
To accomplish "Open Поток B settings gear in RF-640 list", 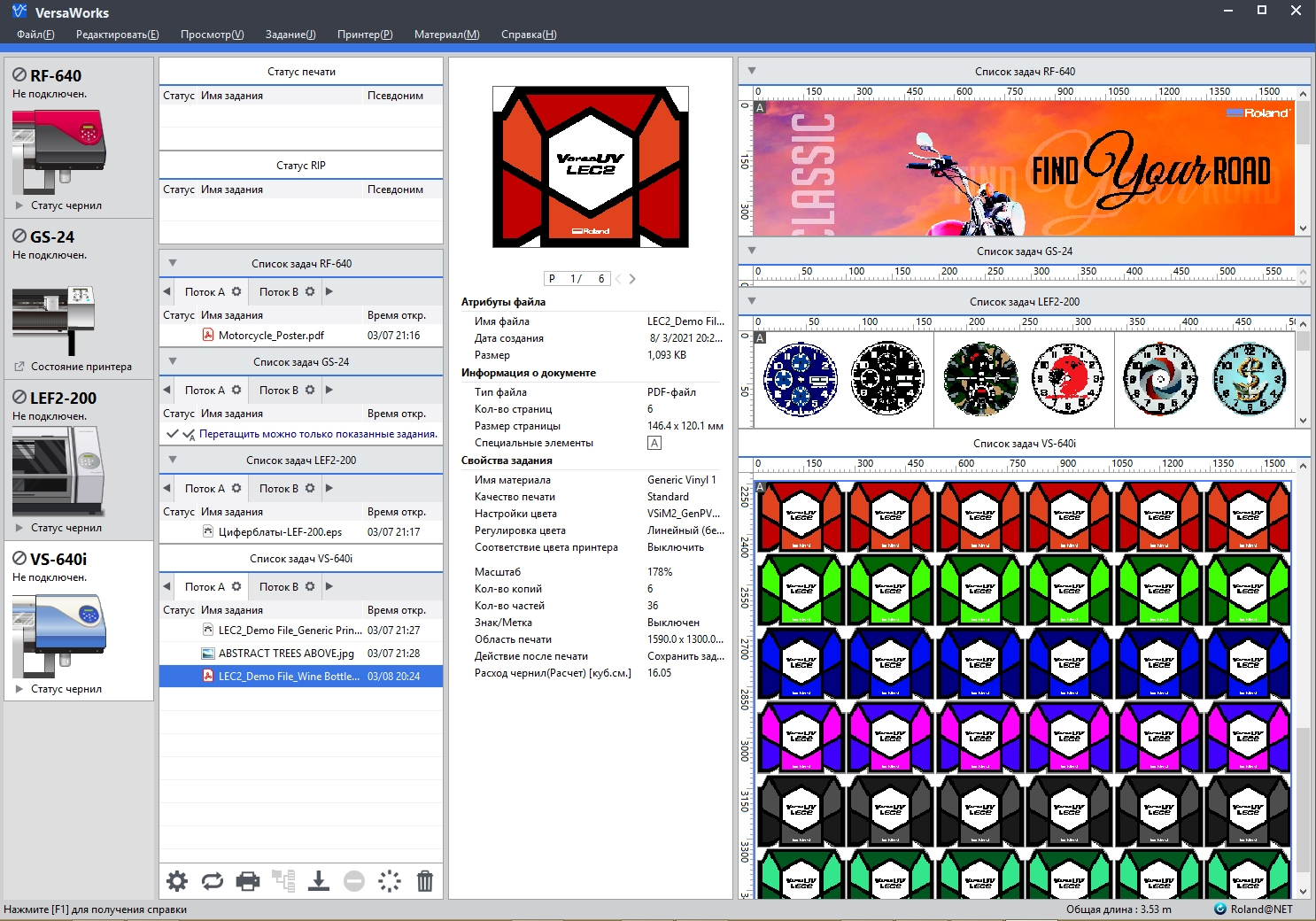I will (310, 291).
